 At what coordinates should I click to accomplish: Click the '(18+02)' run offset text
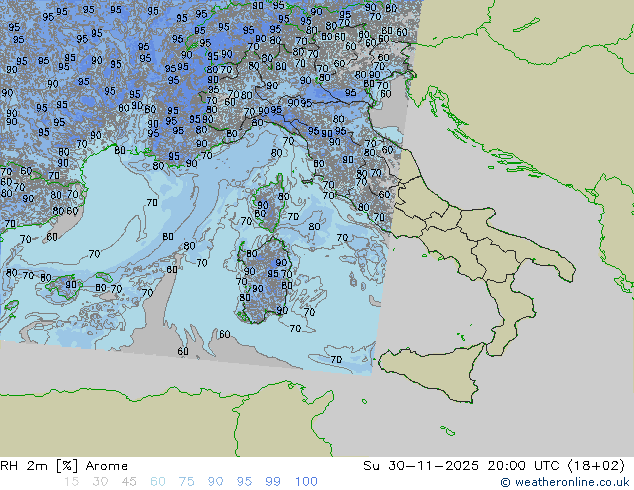tap(597, 466)
